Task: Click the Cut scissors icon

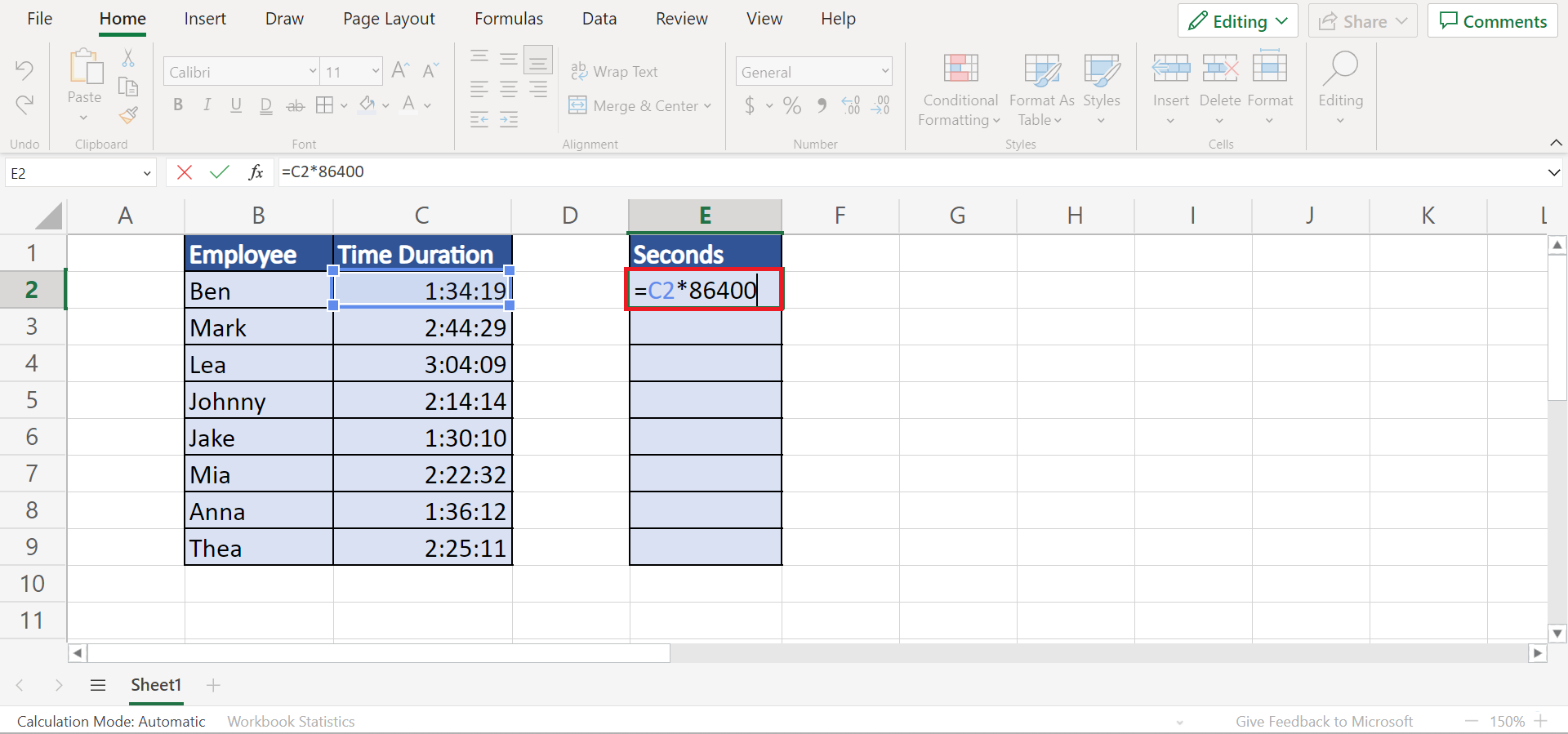Action: click(x=128, y=58)
